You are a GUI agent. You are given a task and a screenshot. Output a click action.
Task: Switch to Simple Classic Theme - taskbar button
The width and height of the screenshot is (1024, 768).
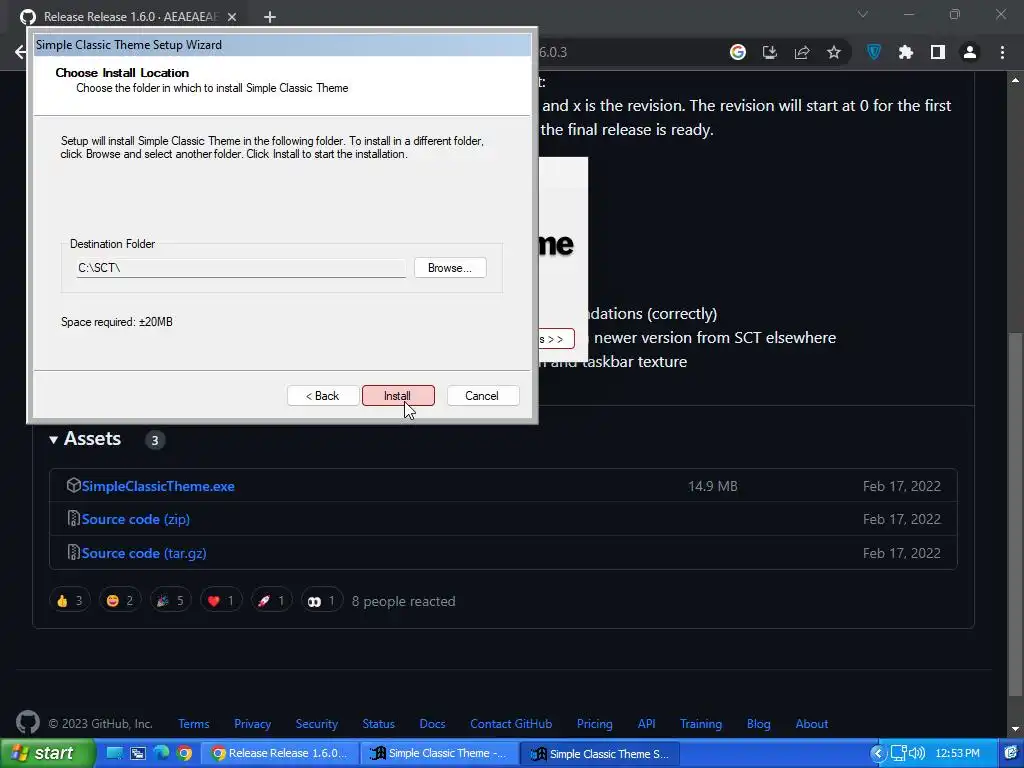coord(440,753)
